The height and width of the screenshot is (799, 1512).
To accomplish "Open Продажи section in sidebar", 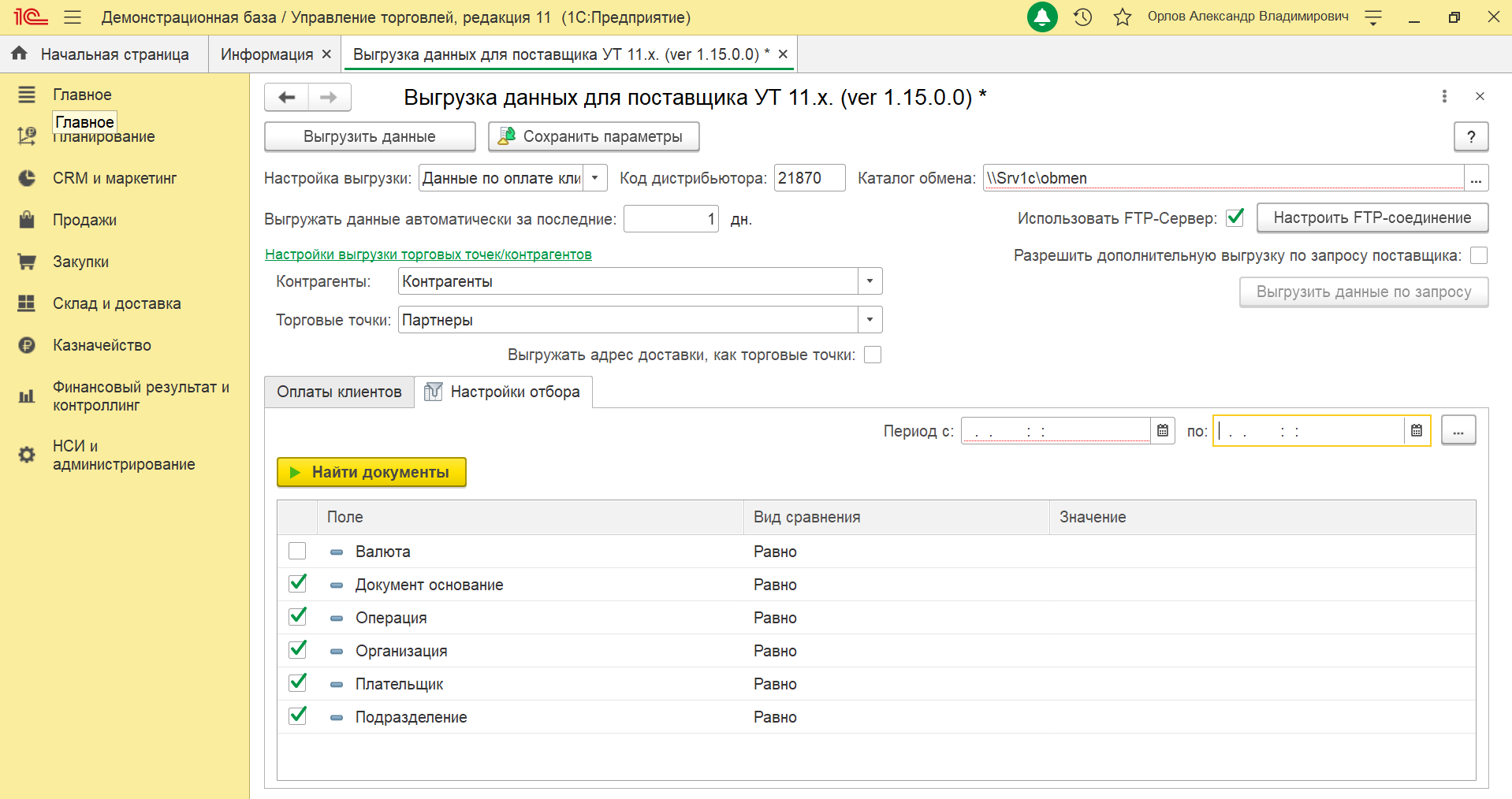I will click(x=84, y=220).
